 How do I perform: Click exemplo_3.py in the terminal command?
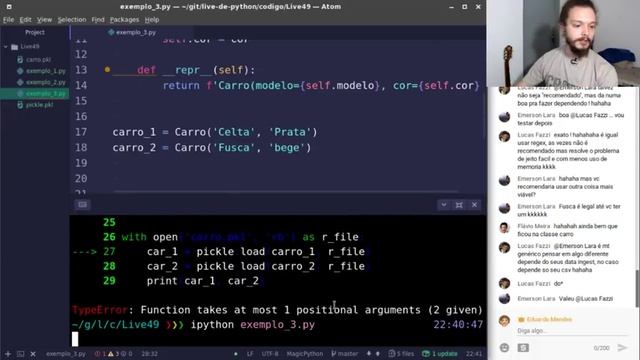278,325
